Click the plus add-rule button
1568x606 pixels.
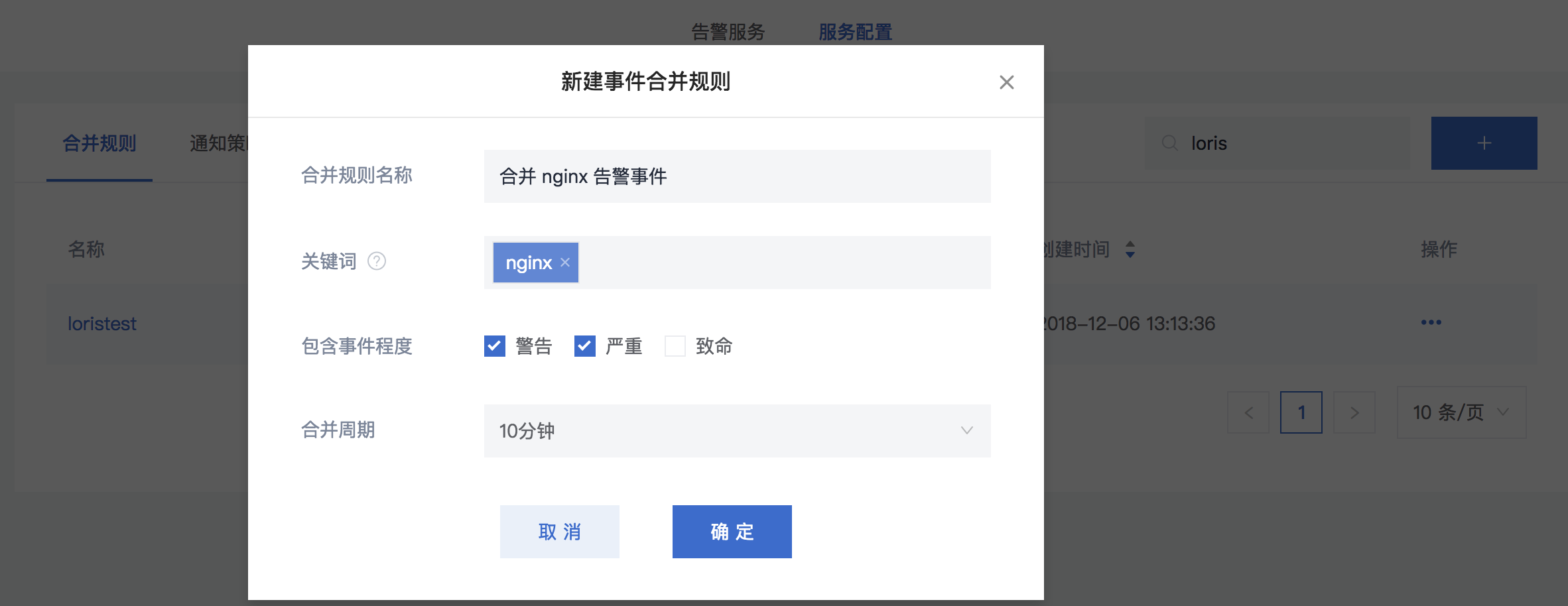[x=1484, y=143]
